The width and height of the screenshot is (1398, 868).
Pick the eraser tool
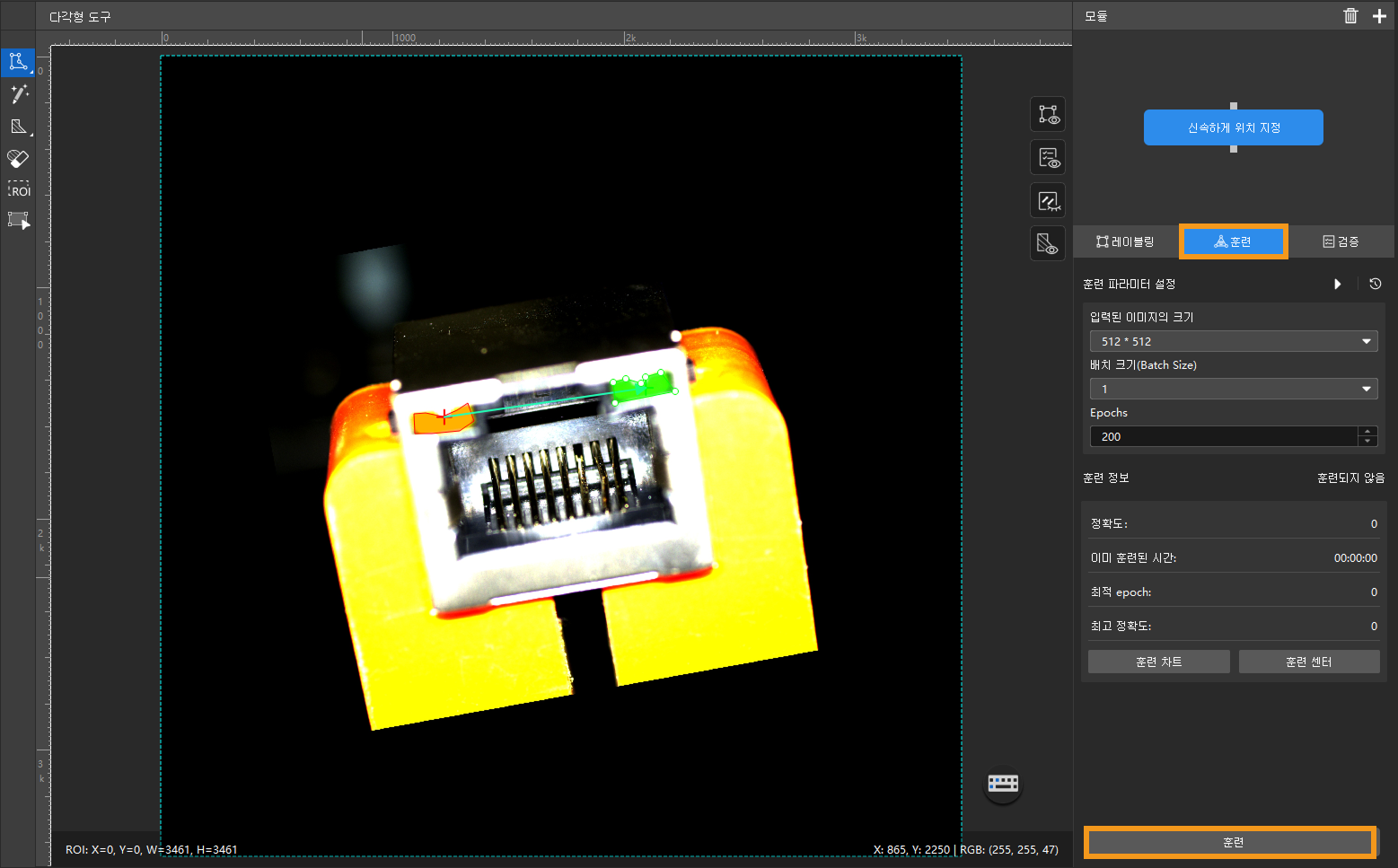coord(18,159)
